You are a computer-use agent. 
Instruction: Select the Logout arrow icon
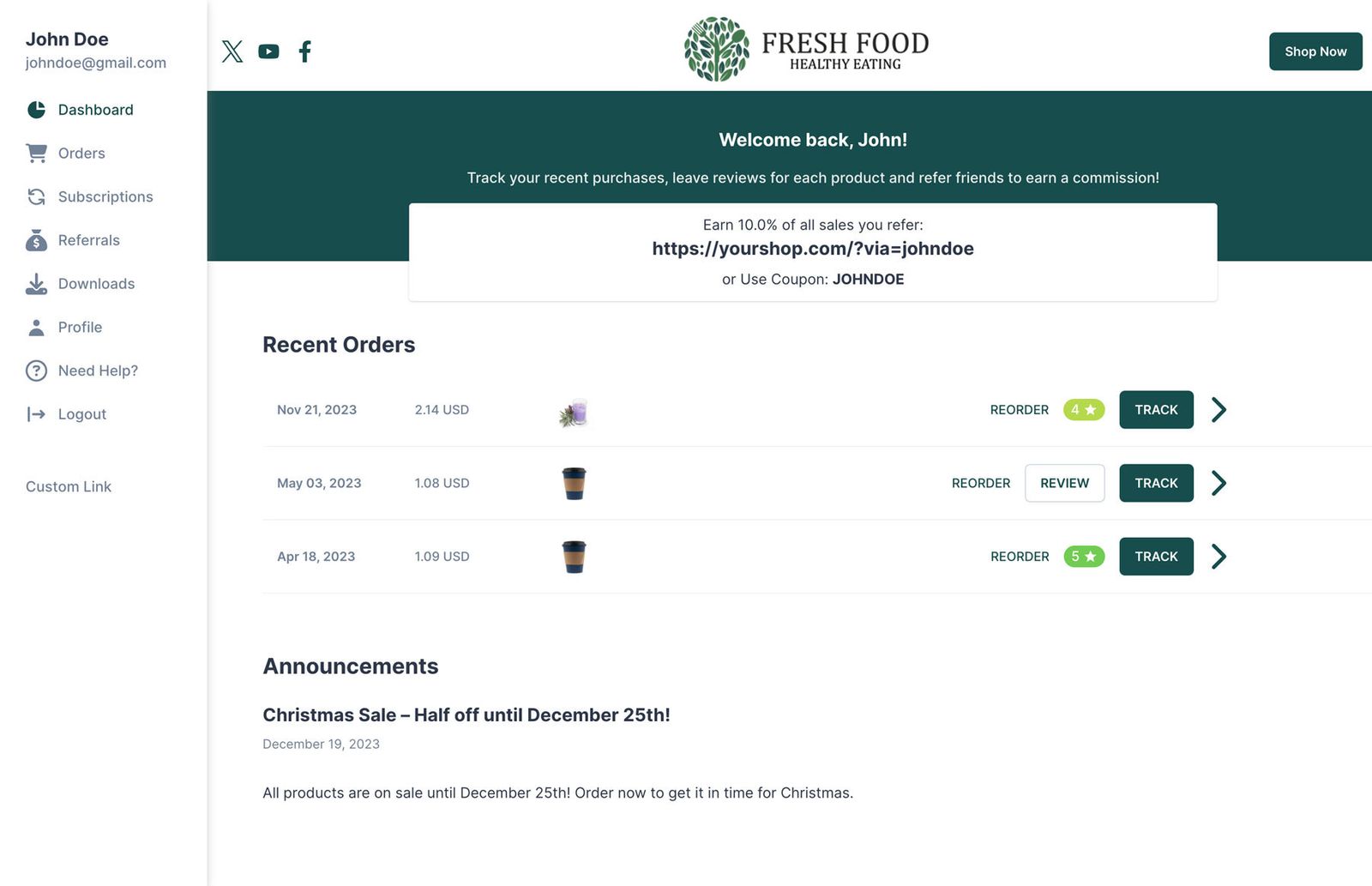tap(36, 414)
